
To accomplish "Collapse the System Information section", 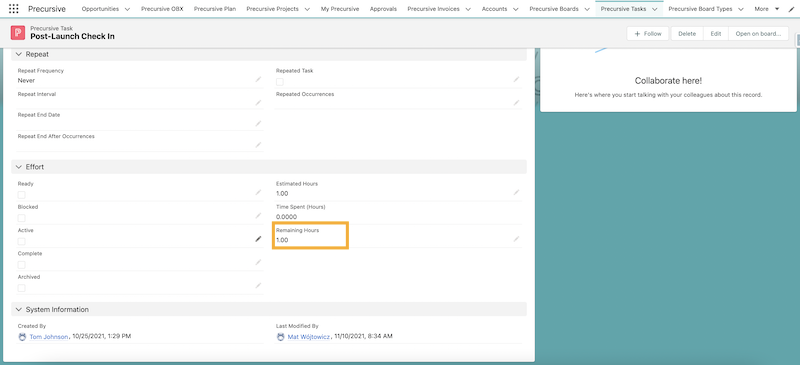I will coord(19,309).
